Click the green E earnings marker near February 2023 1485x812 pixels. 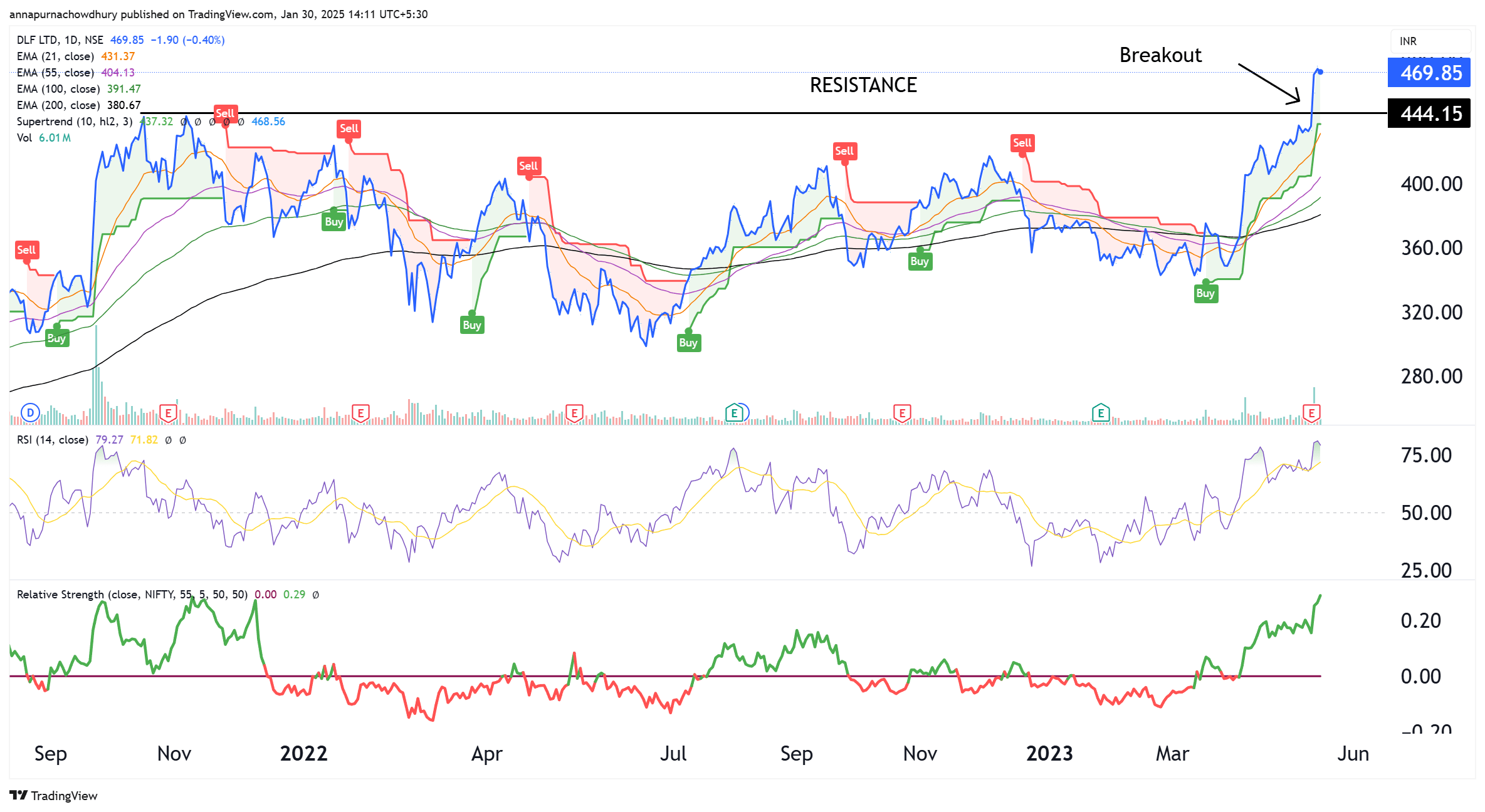pyautogui.click(x=1101, y=413)
